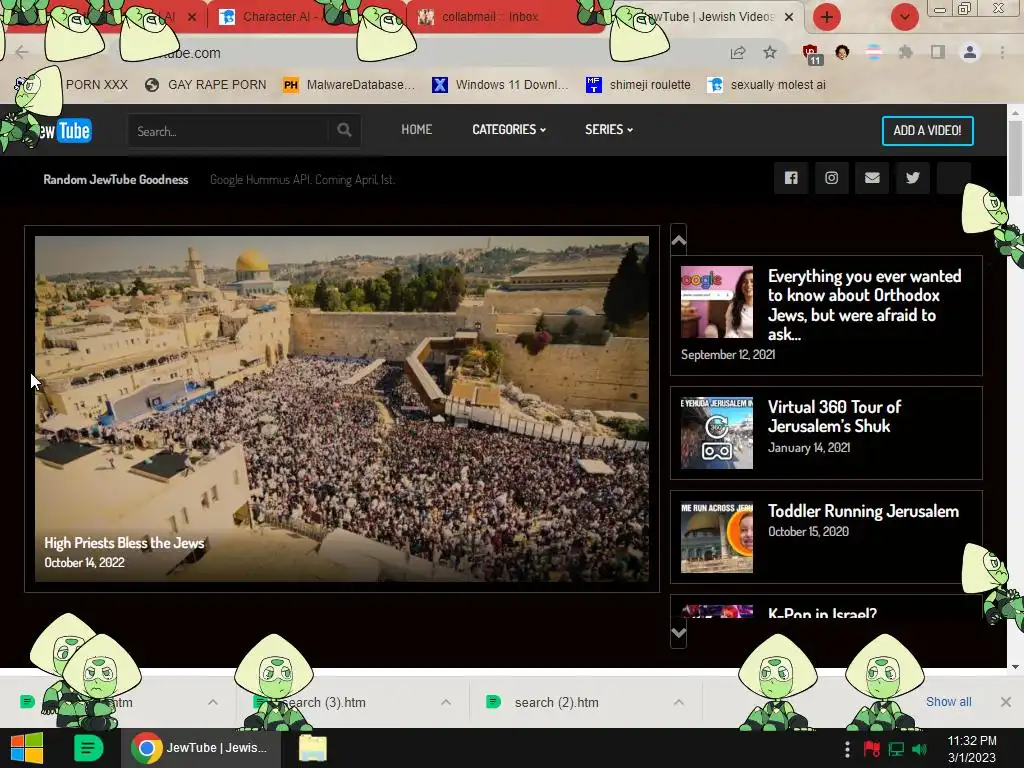Screen dimensions: 1024x768
Task: Open options chevron for the first download item
Action: (213, 702)
